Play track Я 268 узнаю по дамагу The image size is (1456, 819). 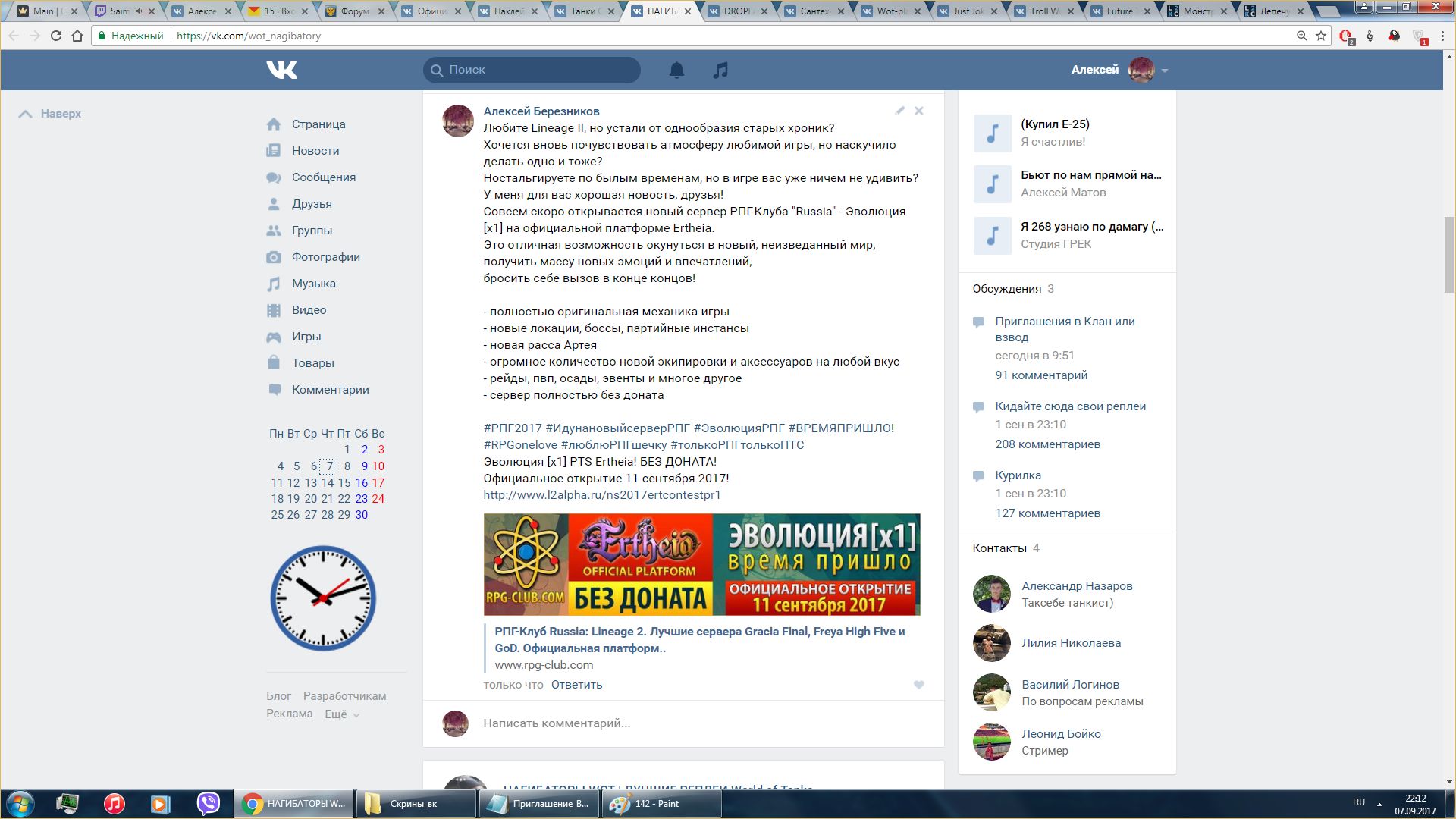pyautogui.click(x=992, y=236)
